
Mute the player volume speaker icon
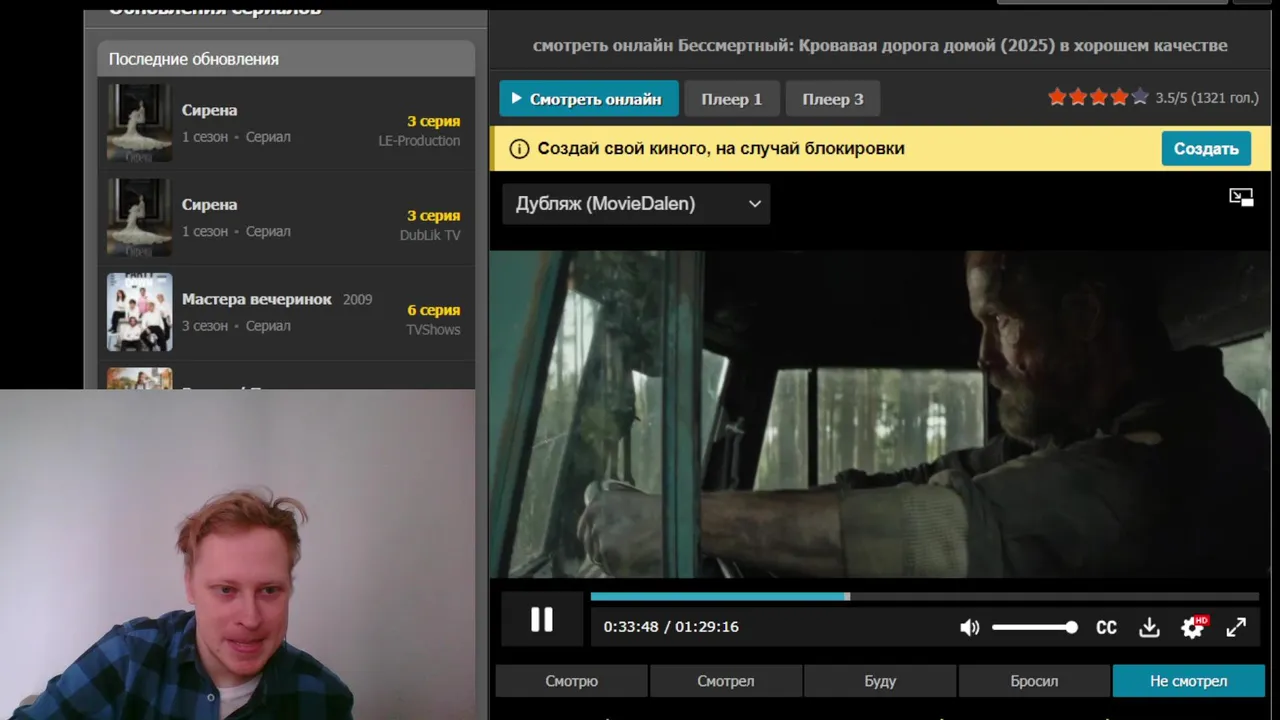[x=969, y=628]
